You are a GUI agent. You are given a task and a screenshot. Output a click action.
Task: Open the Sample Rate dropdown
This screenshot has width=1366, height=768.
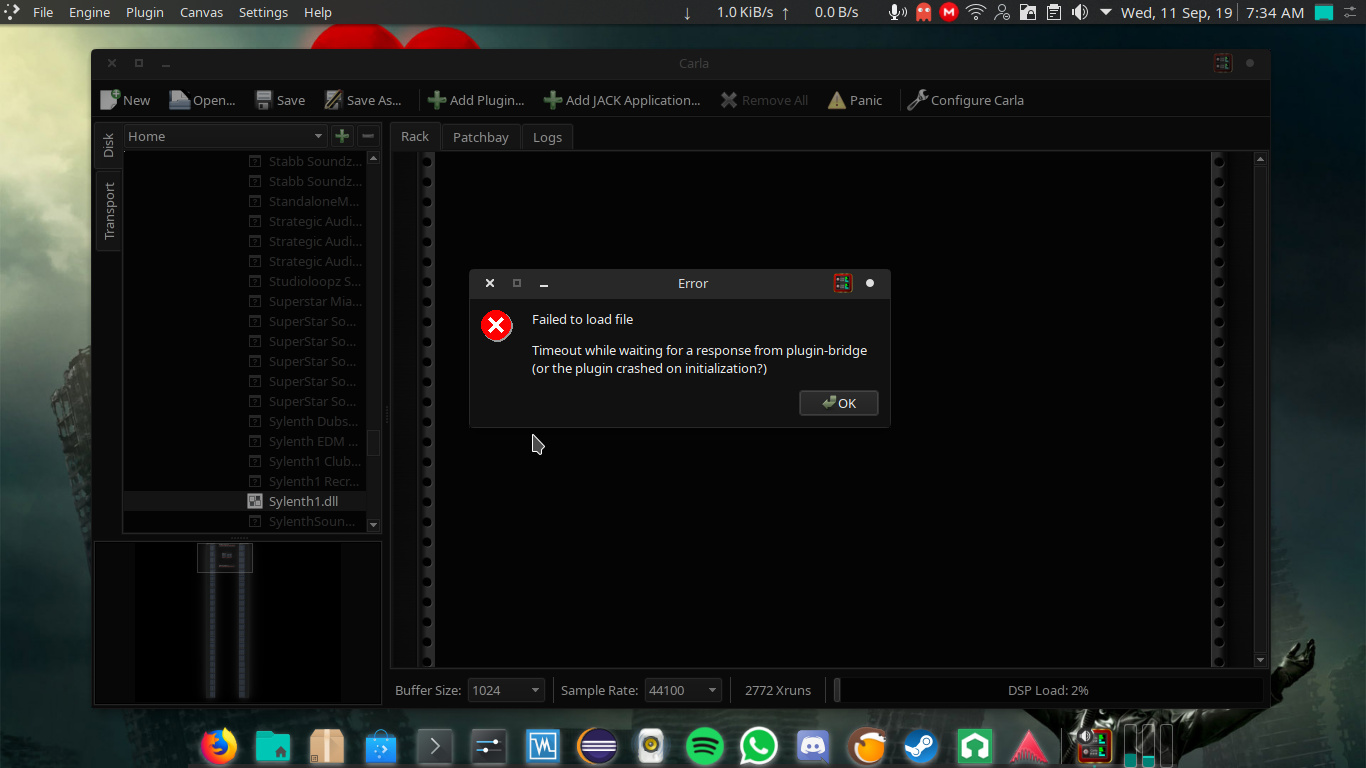click(x=683, y=689)
